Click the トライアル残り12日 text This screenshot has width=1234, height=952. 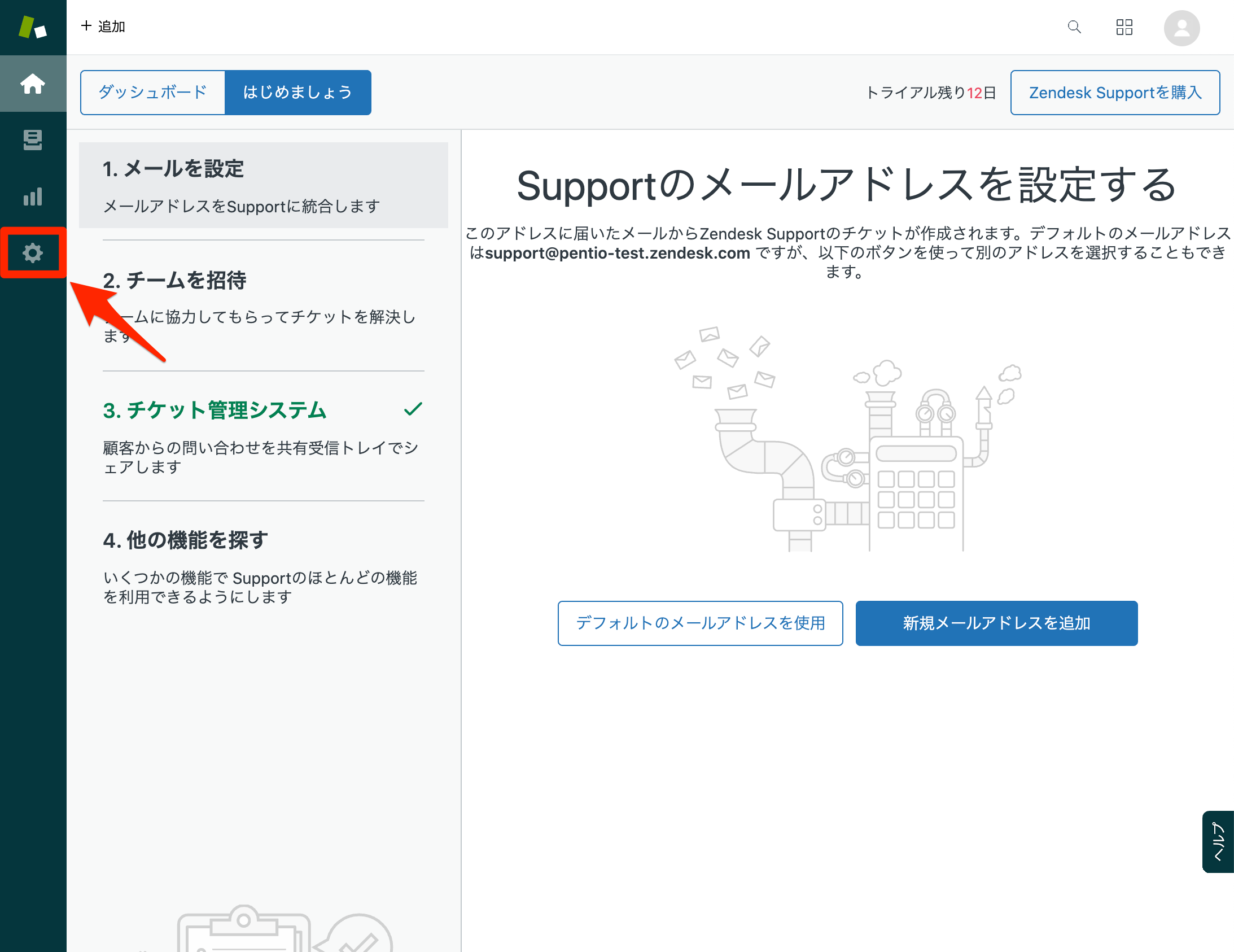930,93
